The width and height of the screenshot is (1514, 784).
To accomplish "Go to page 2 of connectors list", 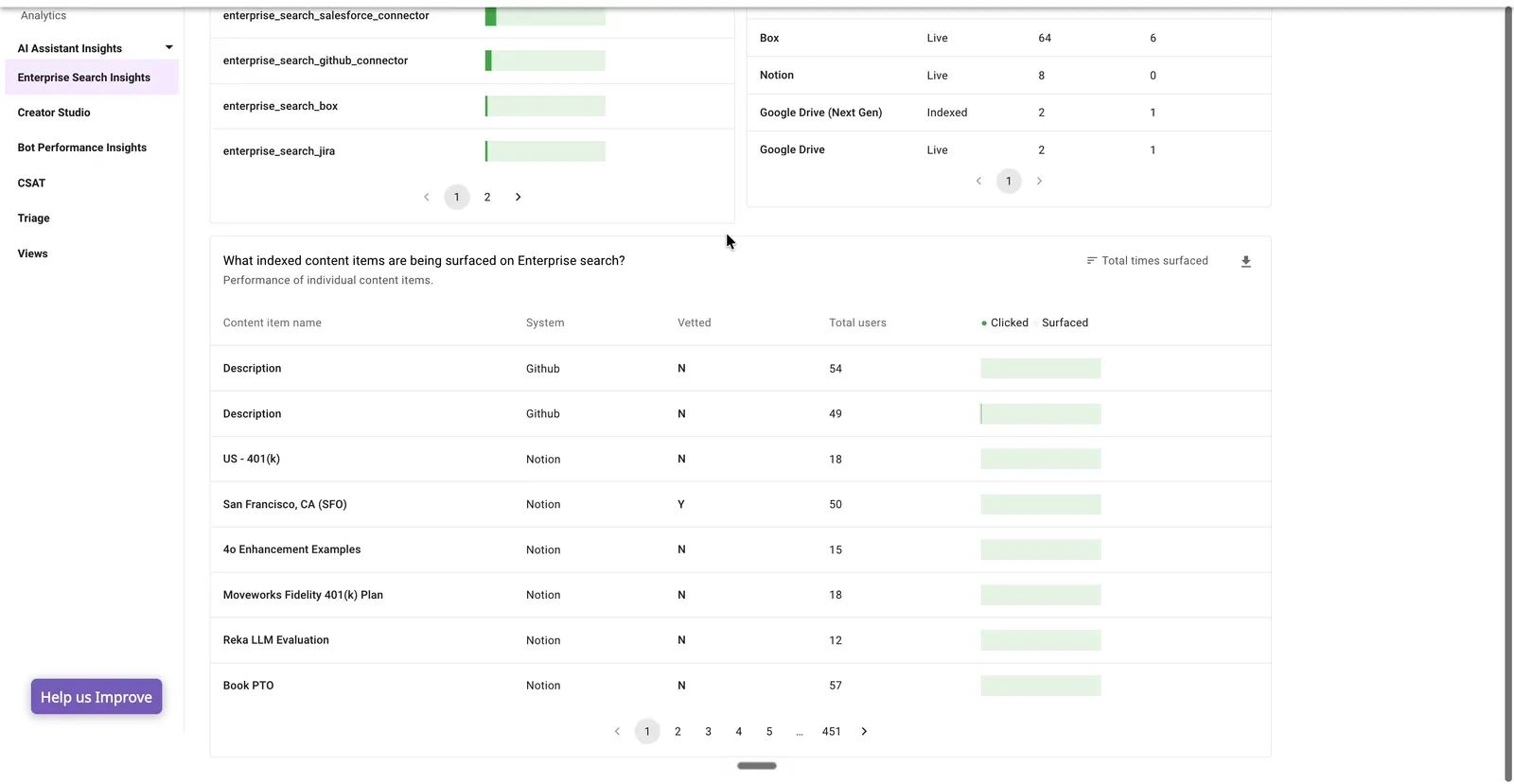I will [487, 197].
